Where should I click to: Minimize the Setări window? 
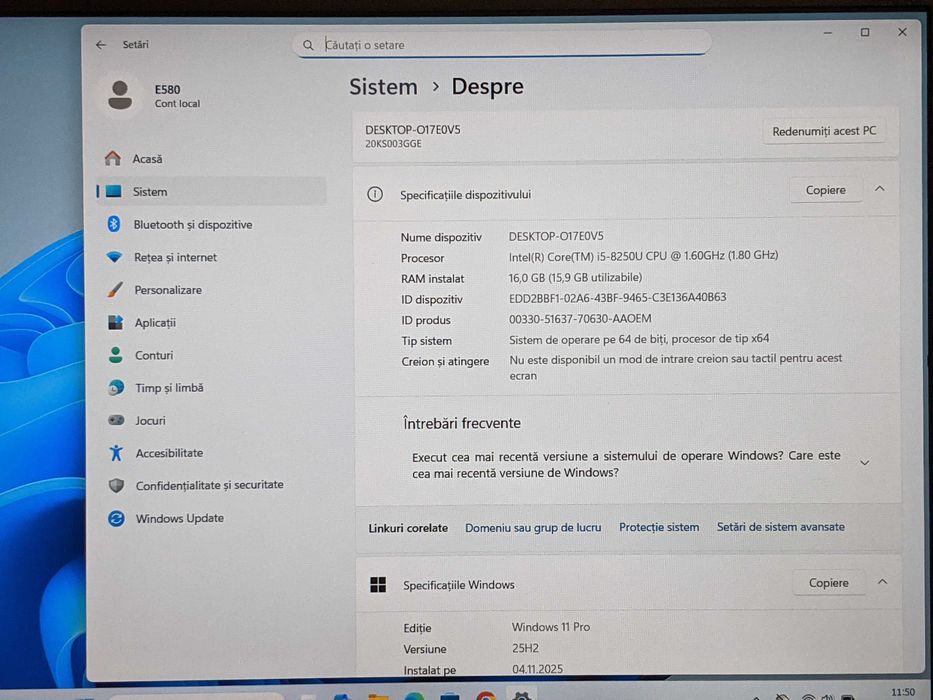(x=827, y=33)
